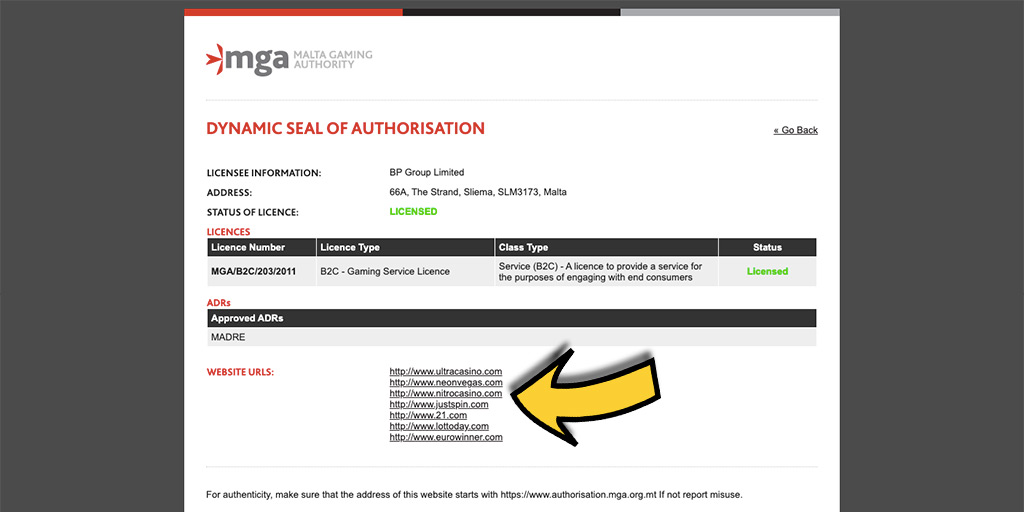Viewport: 1024px width, 512px height.
Task: Select the B2C - Gaming Service Licence cell
Action: click(405, 271)
